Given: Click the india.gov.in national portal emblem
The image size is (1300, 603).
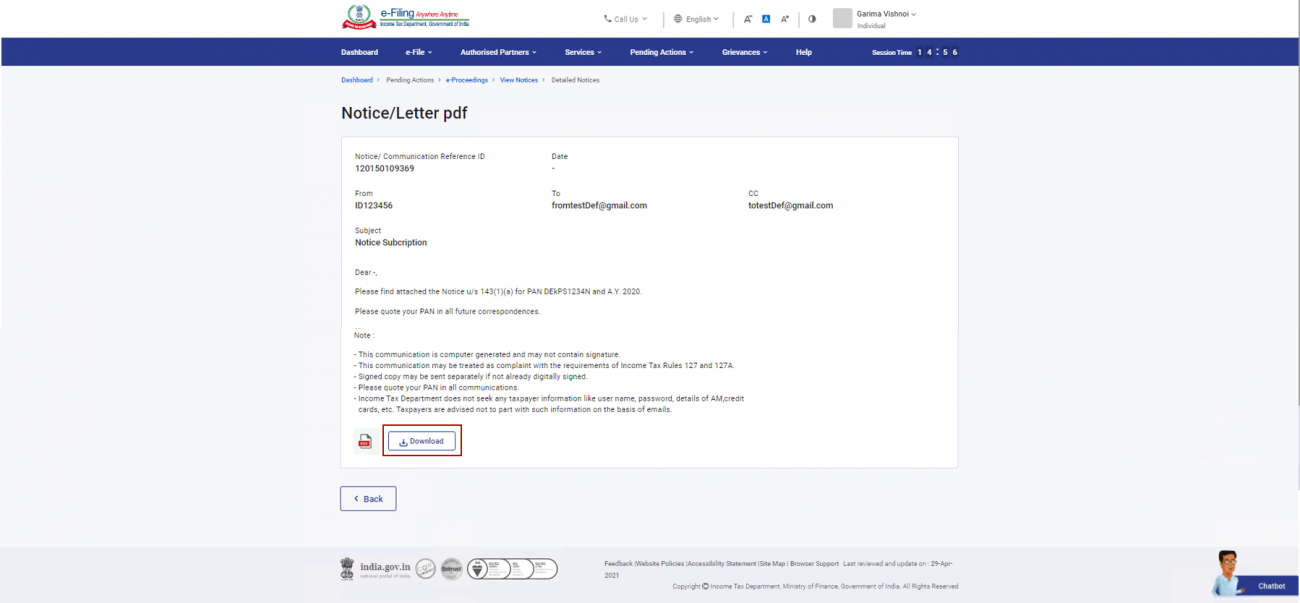Looking at the screenshot, I should [x=347, y=568].
